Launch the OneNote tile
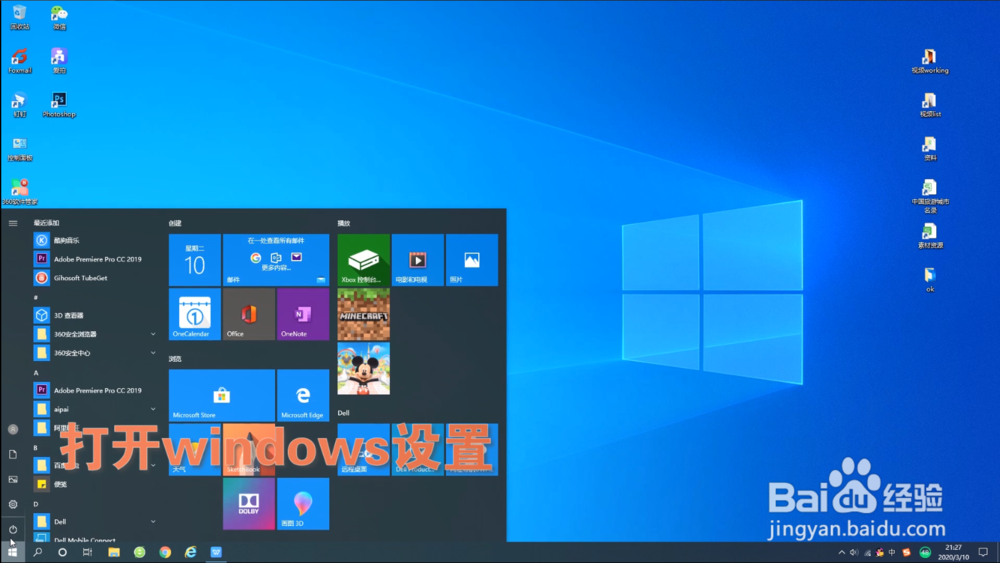The width and height of the screenshot is (1000, 563). 303,314
